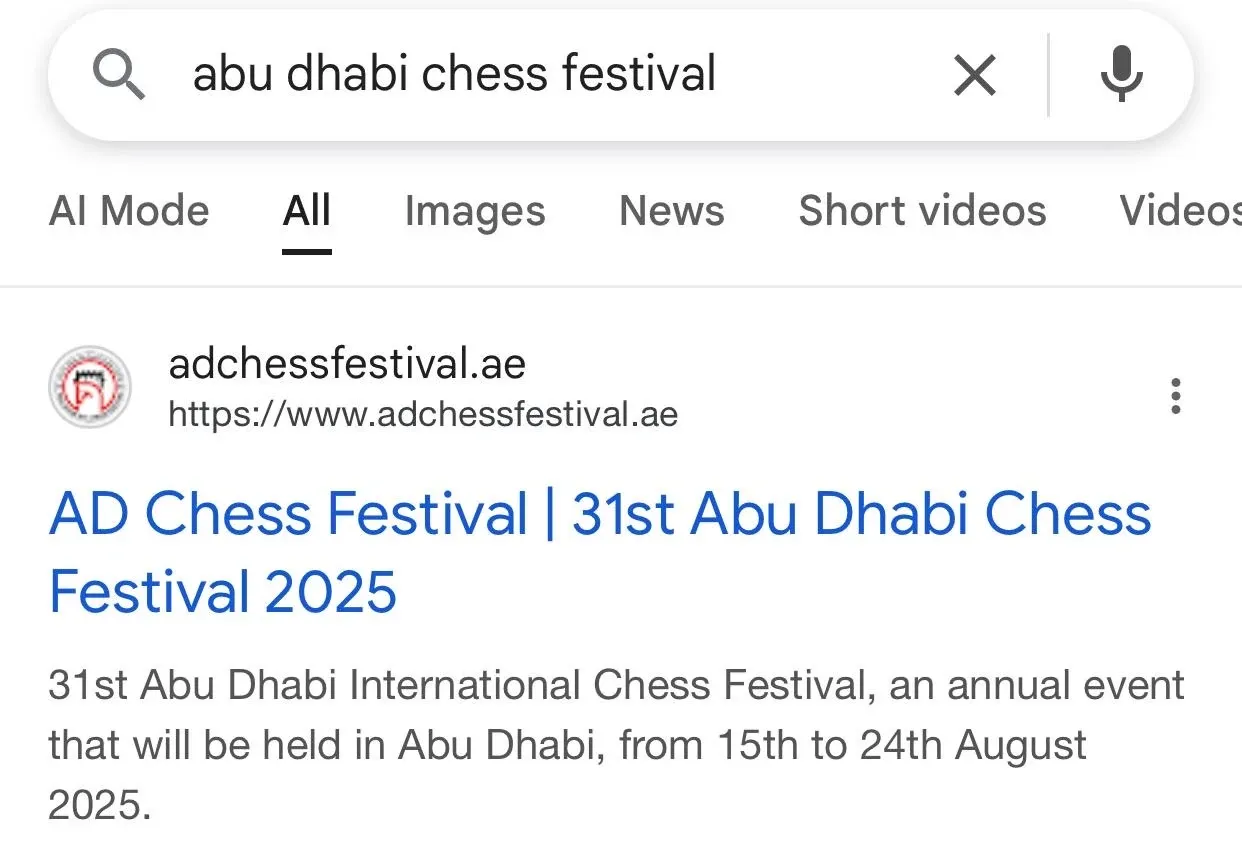Open the AD Chess Festival result title

(600, 514)
